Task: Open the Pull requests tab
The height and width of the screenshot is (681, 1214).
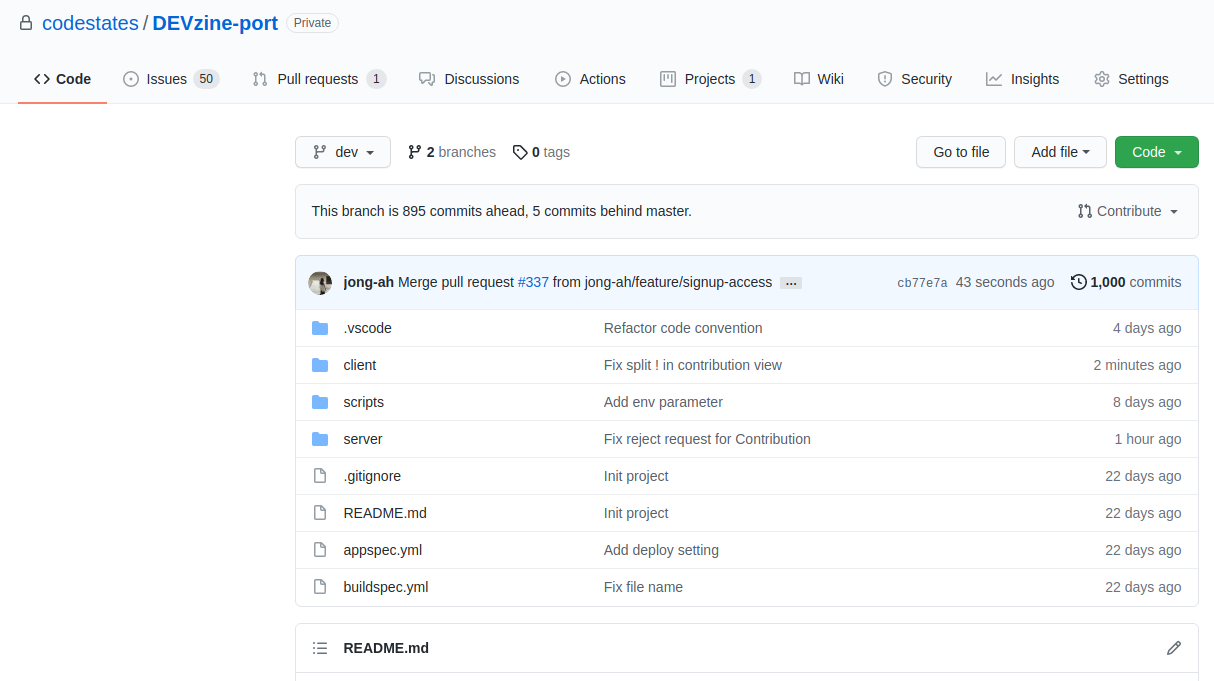Action: pyautogui.click(x=319, y=79)
